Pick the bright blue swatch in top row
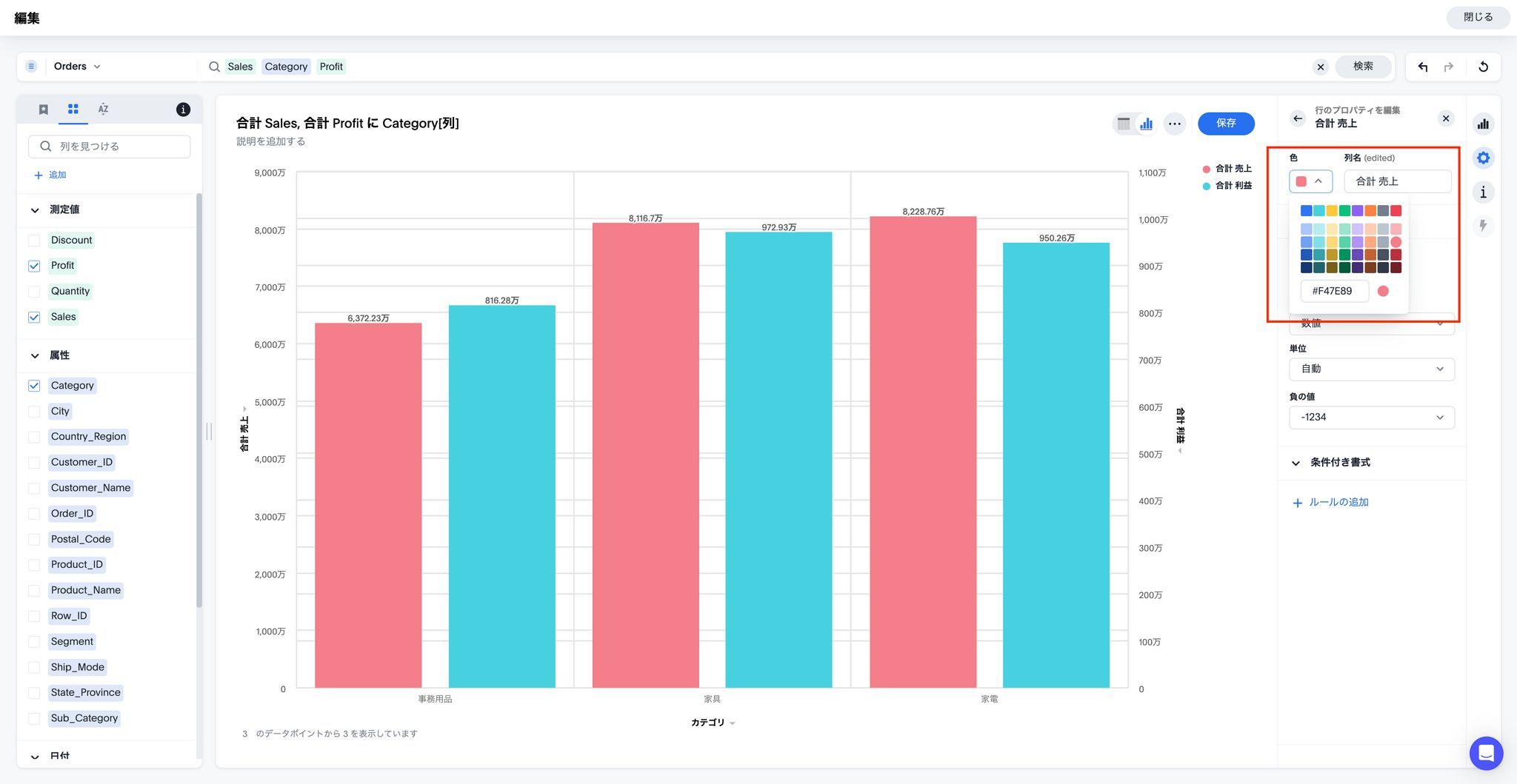 1306,211
